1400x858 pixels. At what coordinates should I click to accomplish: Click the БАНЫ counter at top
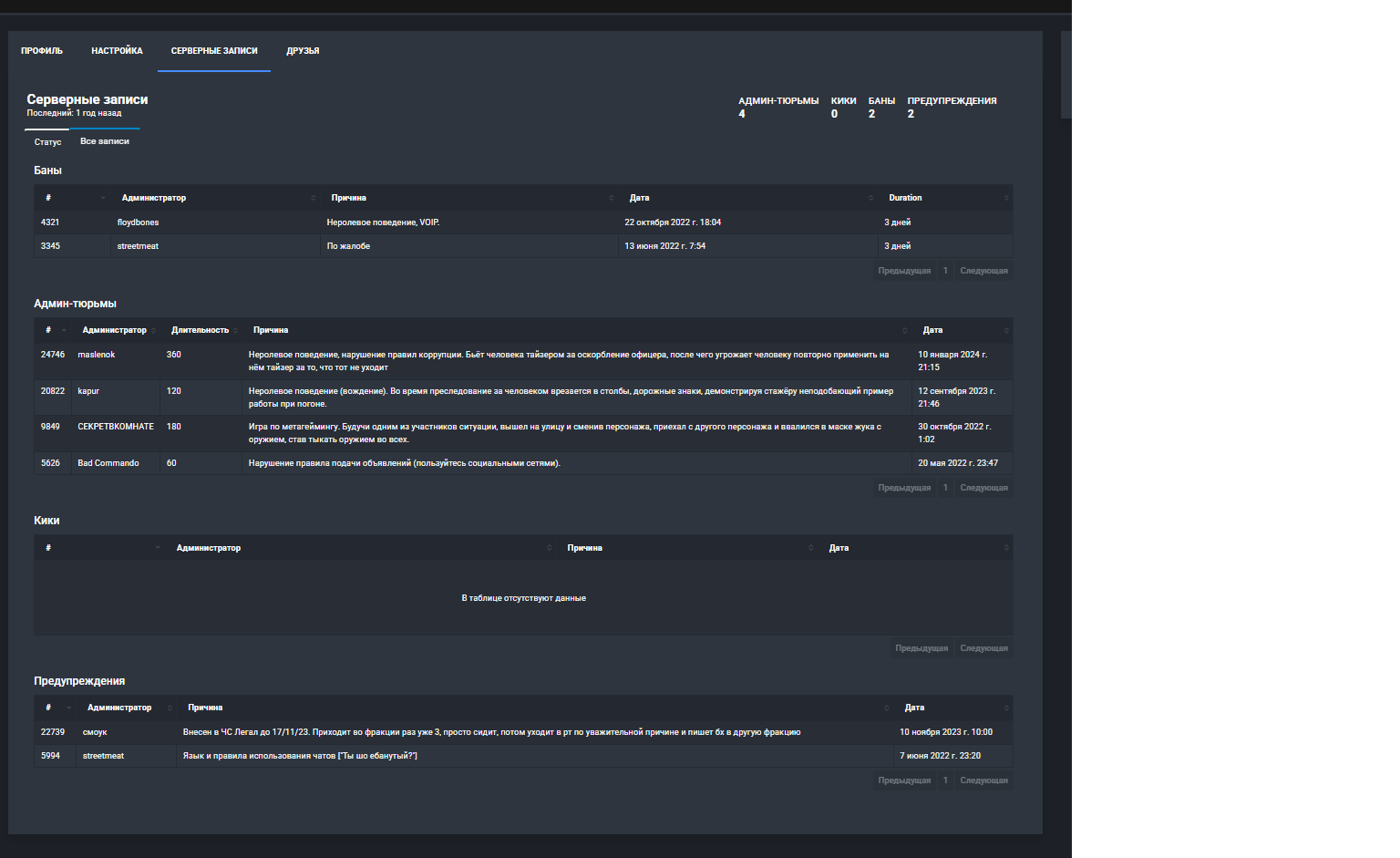pyautogui.click(x=881, y=107)
